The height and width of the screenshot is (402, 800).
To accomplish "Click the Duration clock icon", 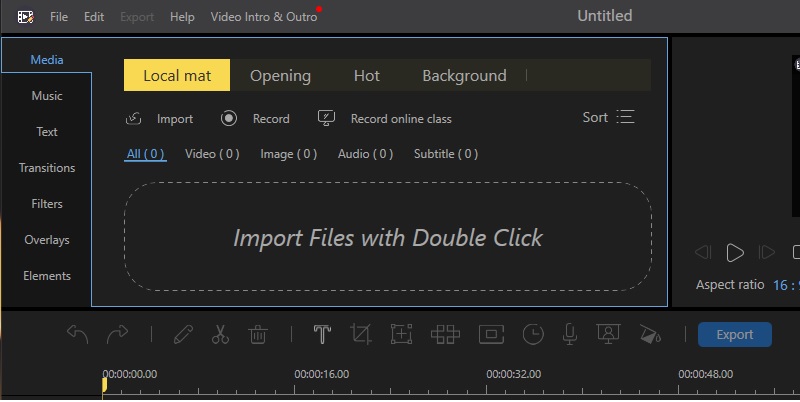I will coord(533,335).
